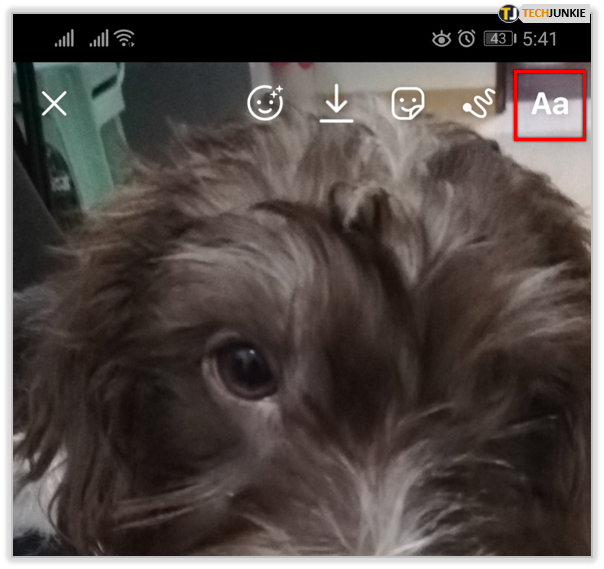Viewport: 604px width, 569px height.
Task: Open the face effects filter icon
Action: [267, 103]
